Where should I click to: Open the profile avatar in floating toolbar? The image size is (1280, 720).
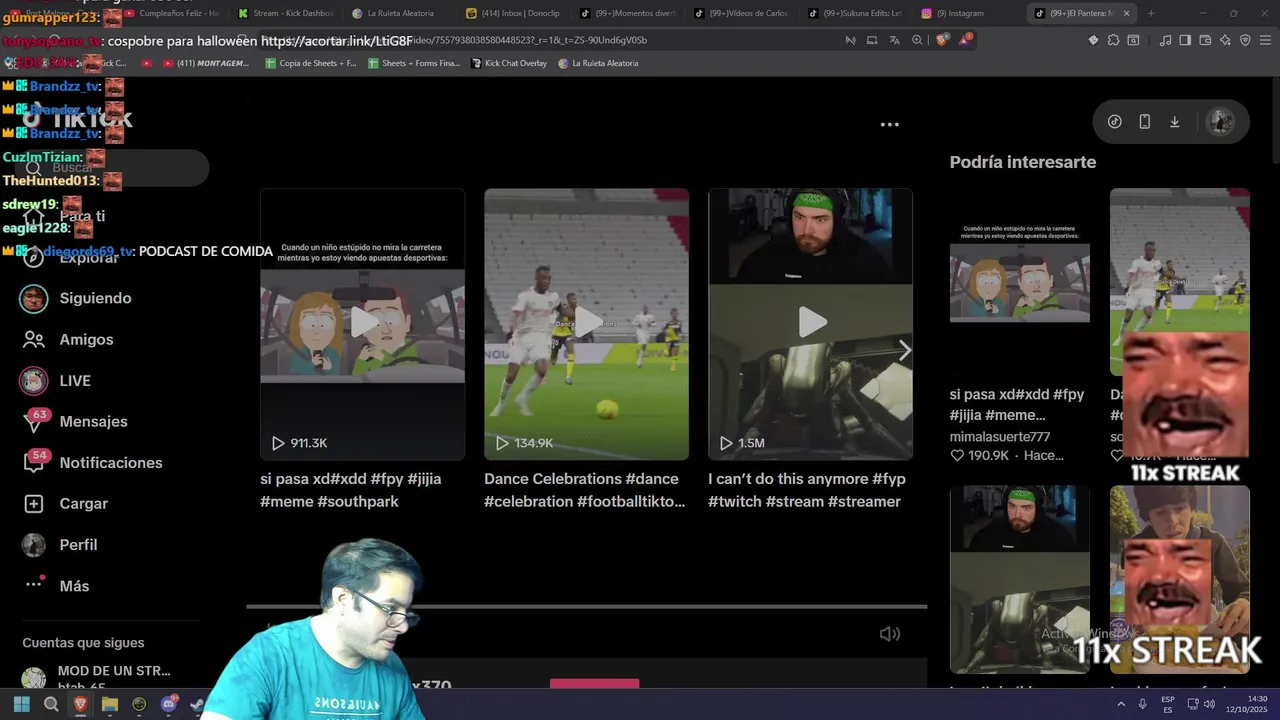[x=1220, y=121]
